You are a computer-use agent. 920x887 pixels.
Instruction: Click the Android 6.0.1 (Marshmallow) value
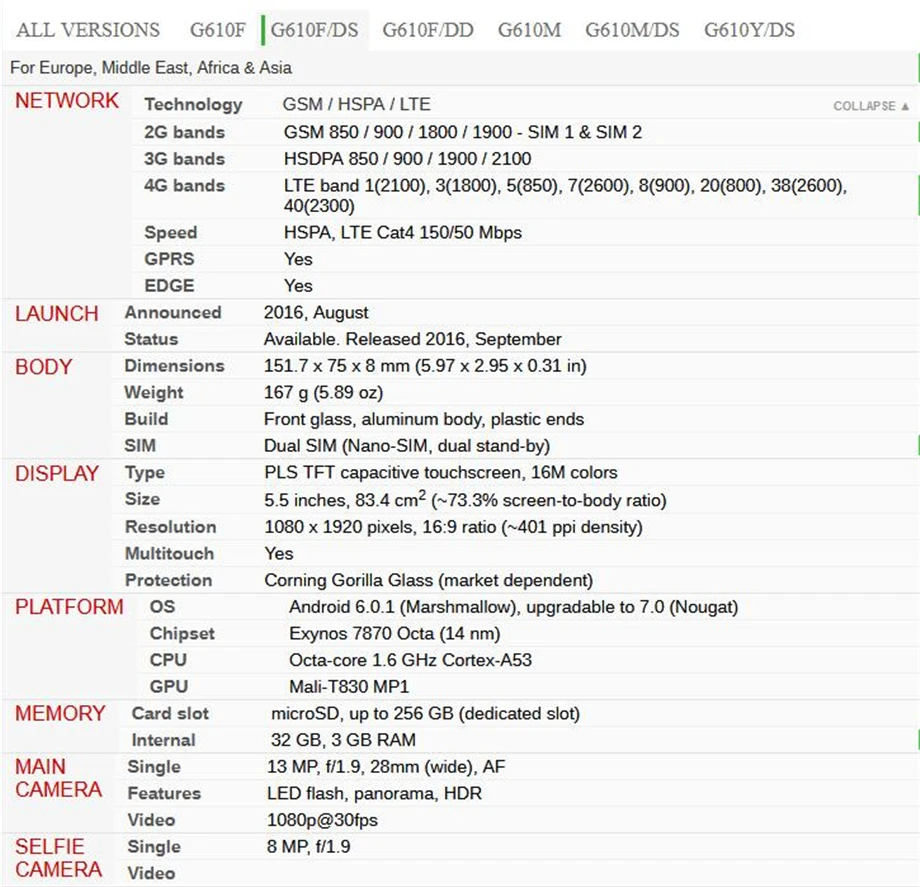(x=514, y=607)
